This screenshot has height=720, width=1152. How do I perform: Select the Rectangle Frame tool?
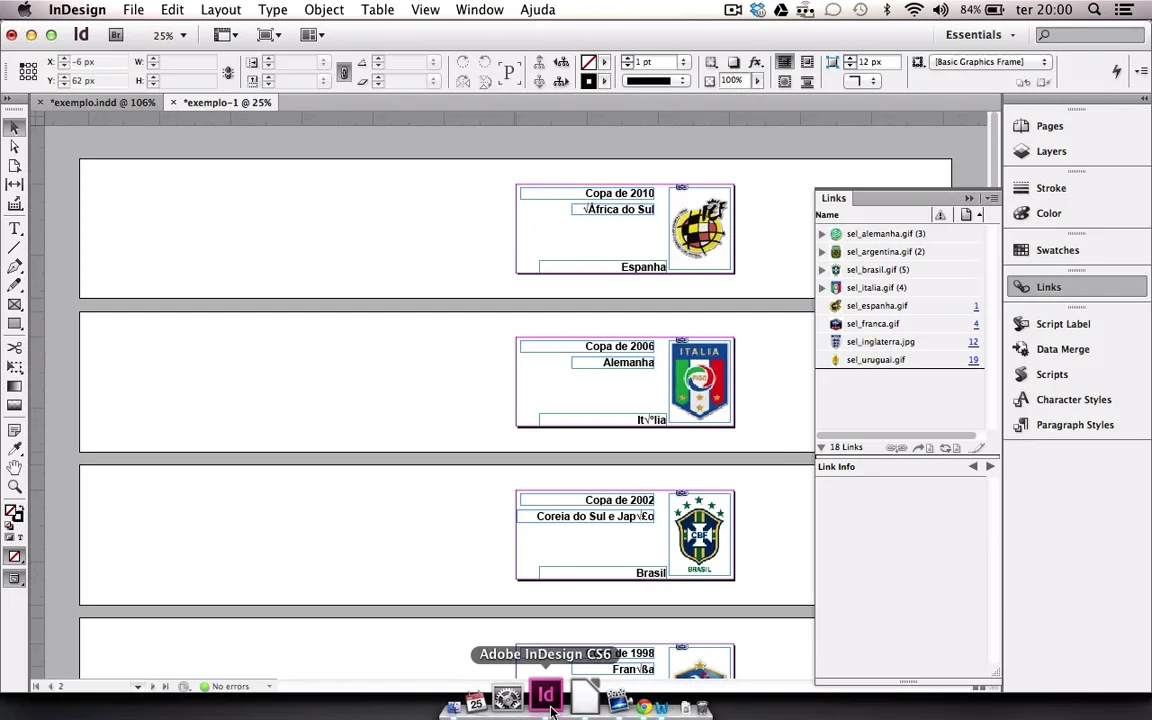(14, 304)
